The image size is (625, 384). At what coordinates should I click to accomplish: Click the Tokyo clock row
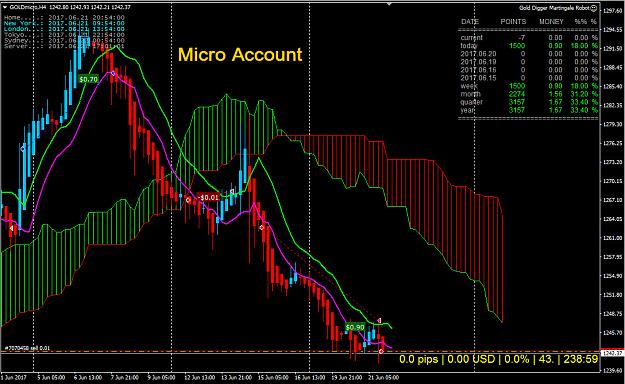(x=64, y=35)
